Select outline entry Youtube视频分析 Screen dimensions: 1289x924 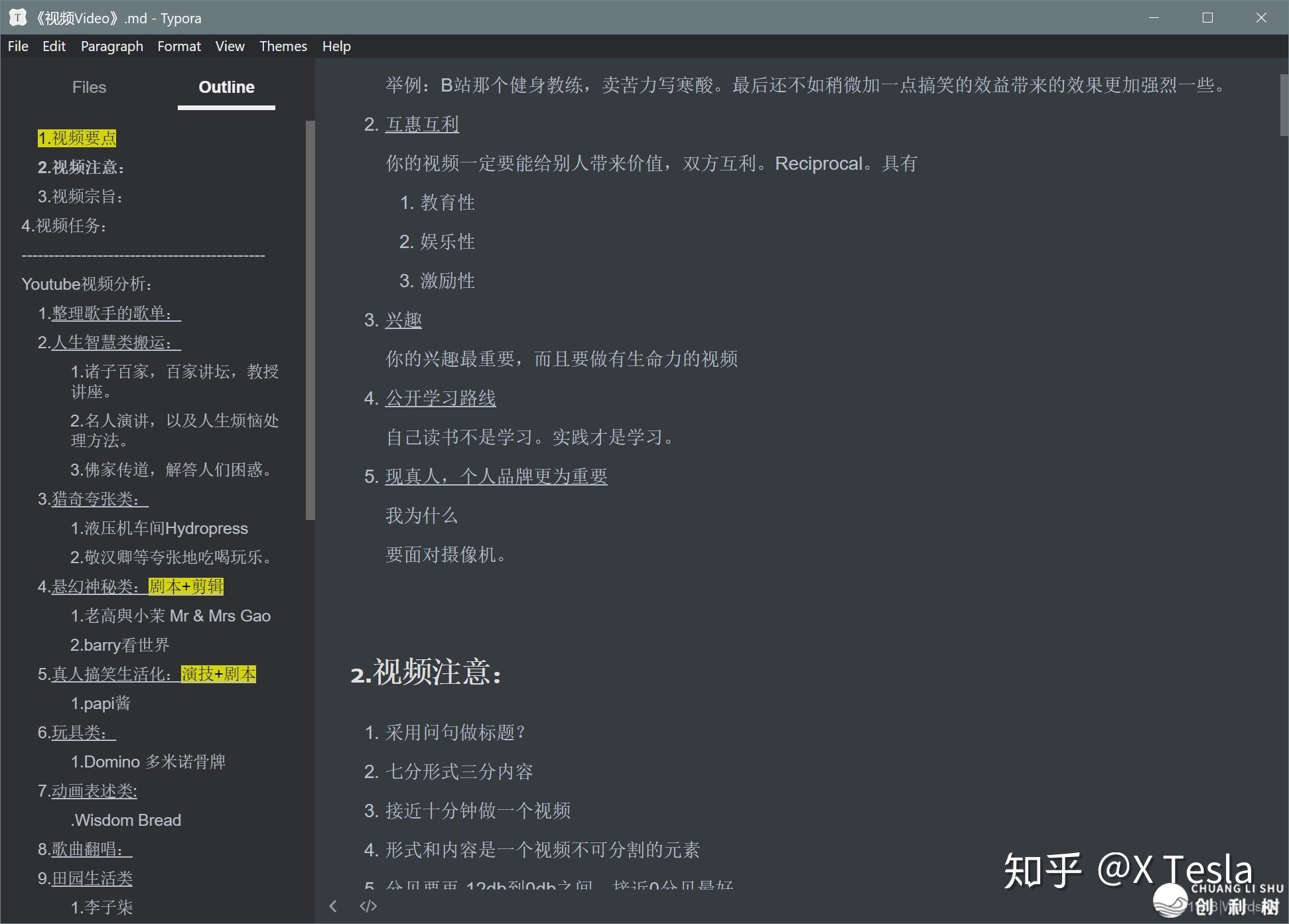[87, 284]
